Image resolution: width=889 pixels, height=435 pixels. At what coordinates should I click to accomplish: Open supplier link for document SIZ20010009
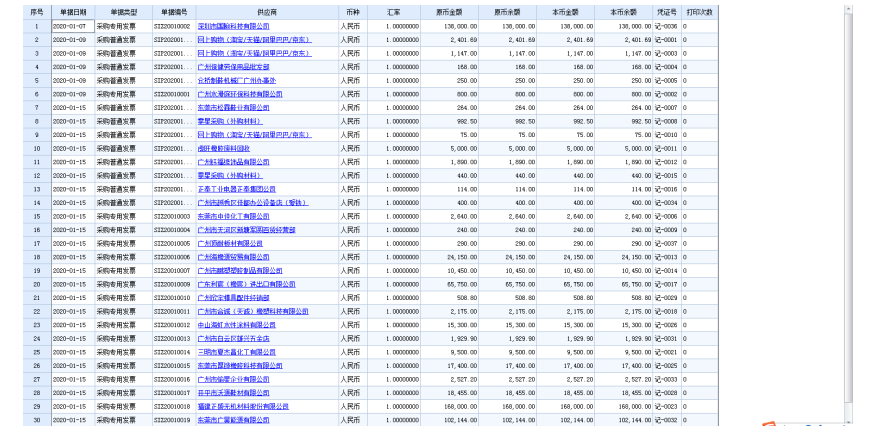tap(247, 285)
